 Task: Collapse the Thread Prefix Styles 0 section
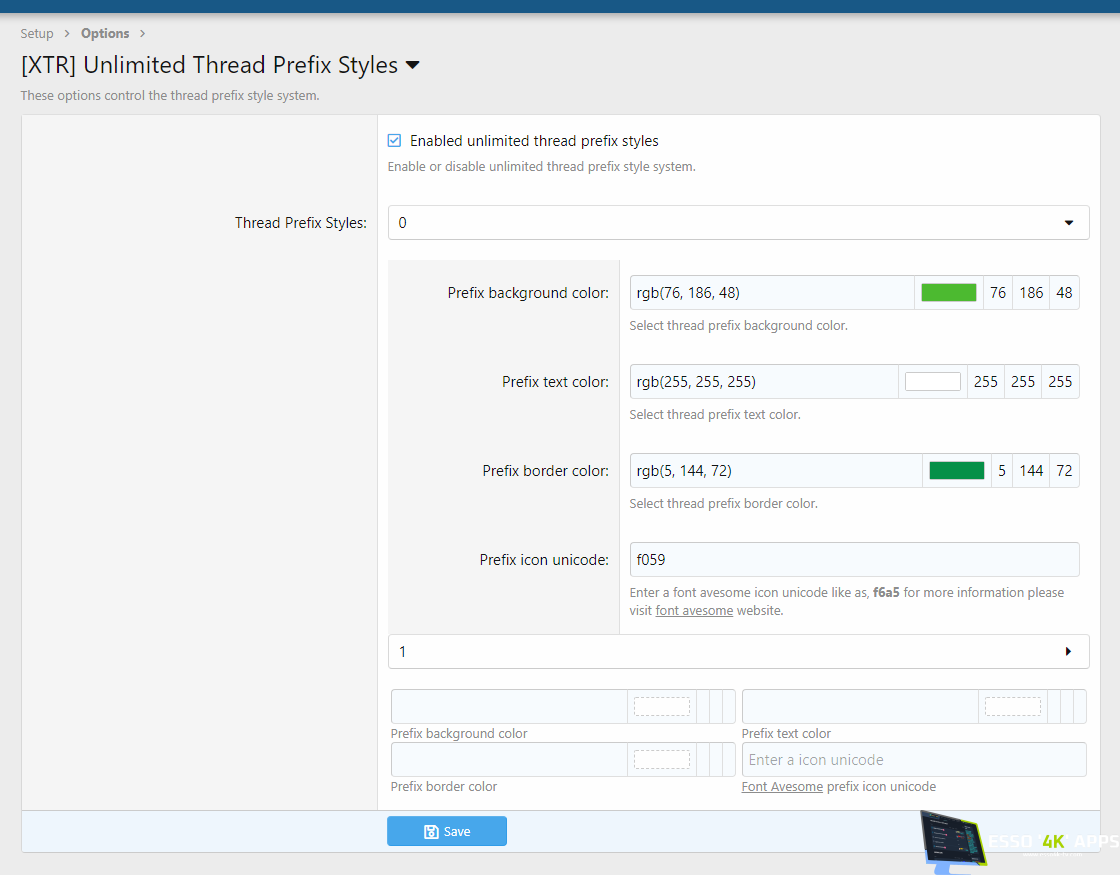point(1068,223)
